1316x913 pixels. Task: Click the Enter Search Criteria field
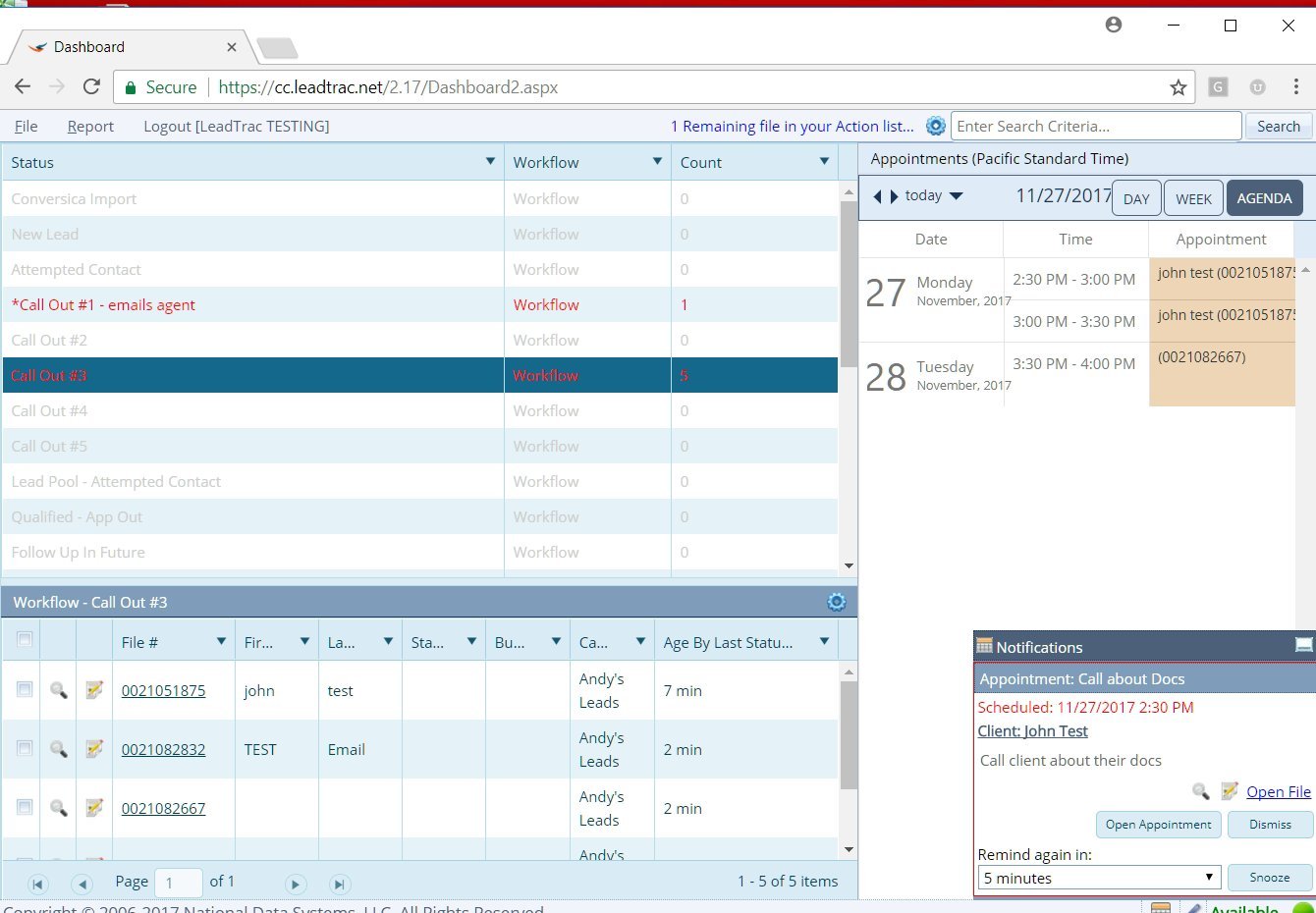1095,126
